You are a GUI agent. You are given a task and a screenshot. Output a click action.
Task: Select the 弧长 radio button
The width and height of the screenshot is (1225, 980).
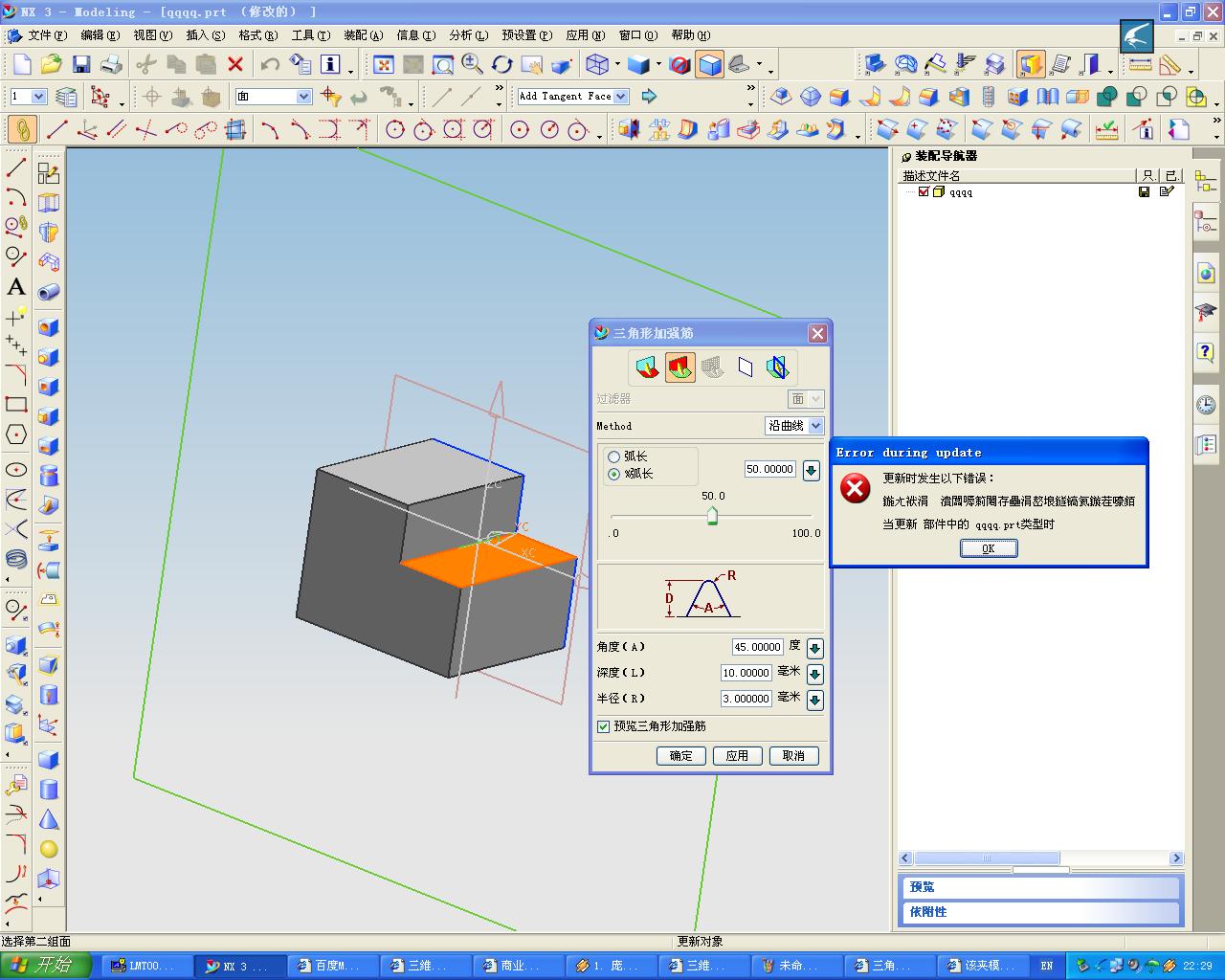click(x=614, y=457)
